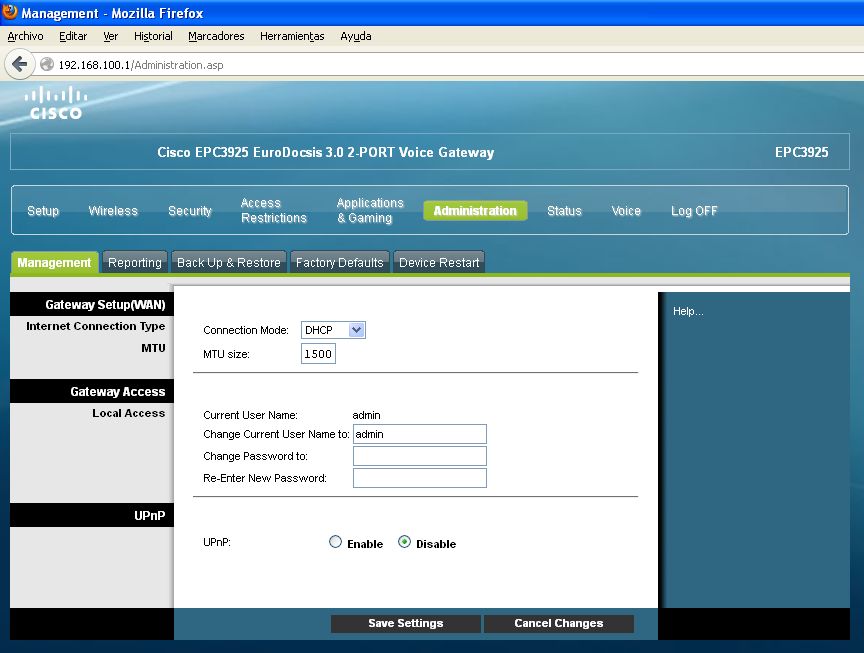Open the Archivo menu

pyautogui.click(x=25, y=36)
